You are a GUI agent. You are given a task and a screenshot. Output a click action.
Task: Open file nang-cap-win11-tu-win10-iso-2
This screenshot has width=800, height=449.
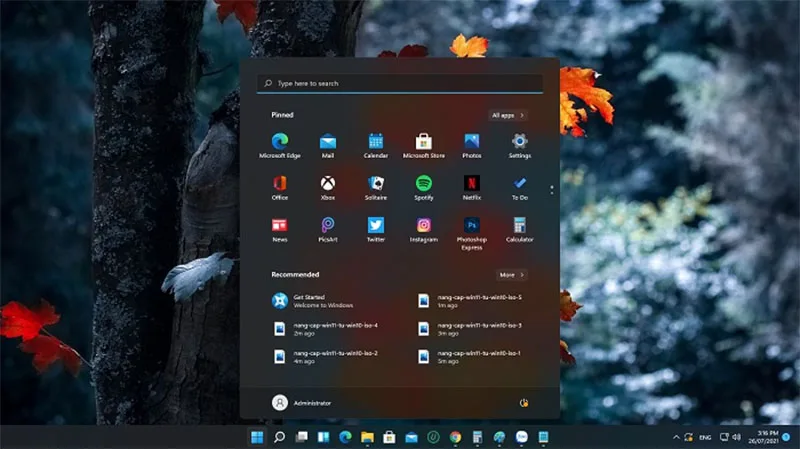328,357
